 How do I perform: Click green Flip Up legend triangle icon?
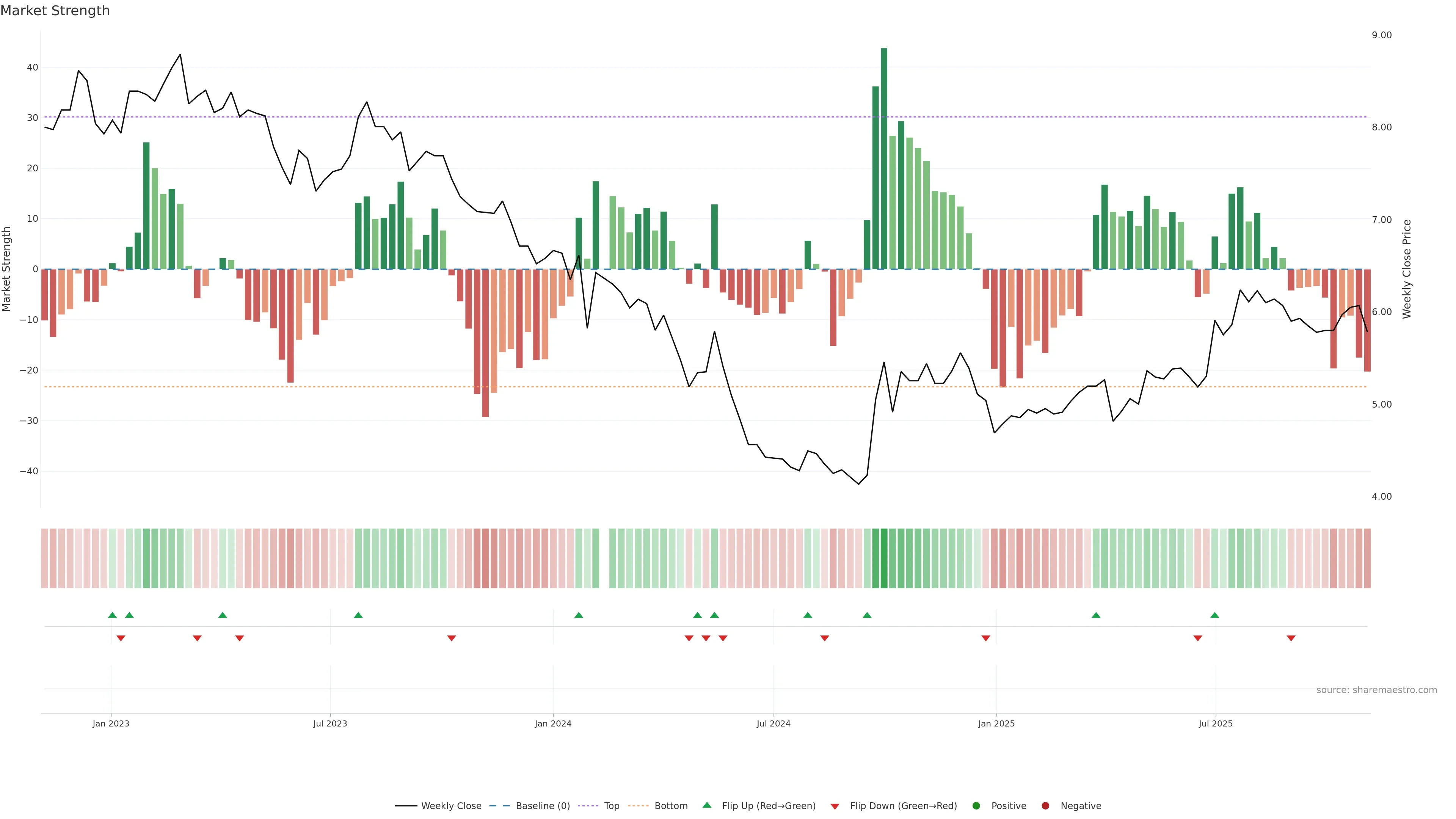coord(706,805)
